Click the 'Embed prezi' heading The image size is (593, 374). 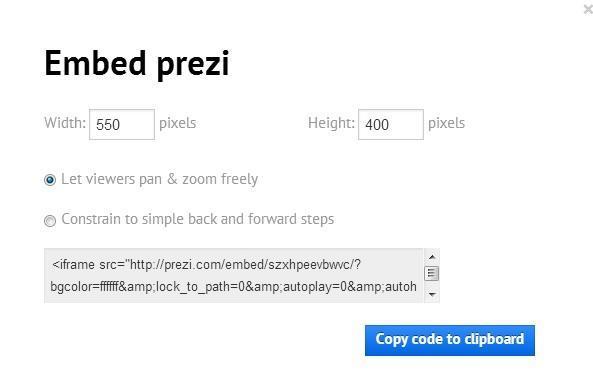tap(137, 64)
